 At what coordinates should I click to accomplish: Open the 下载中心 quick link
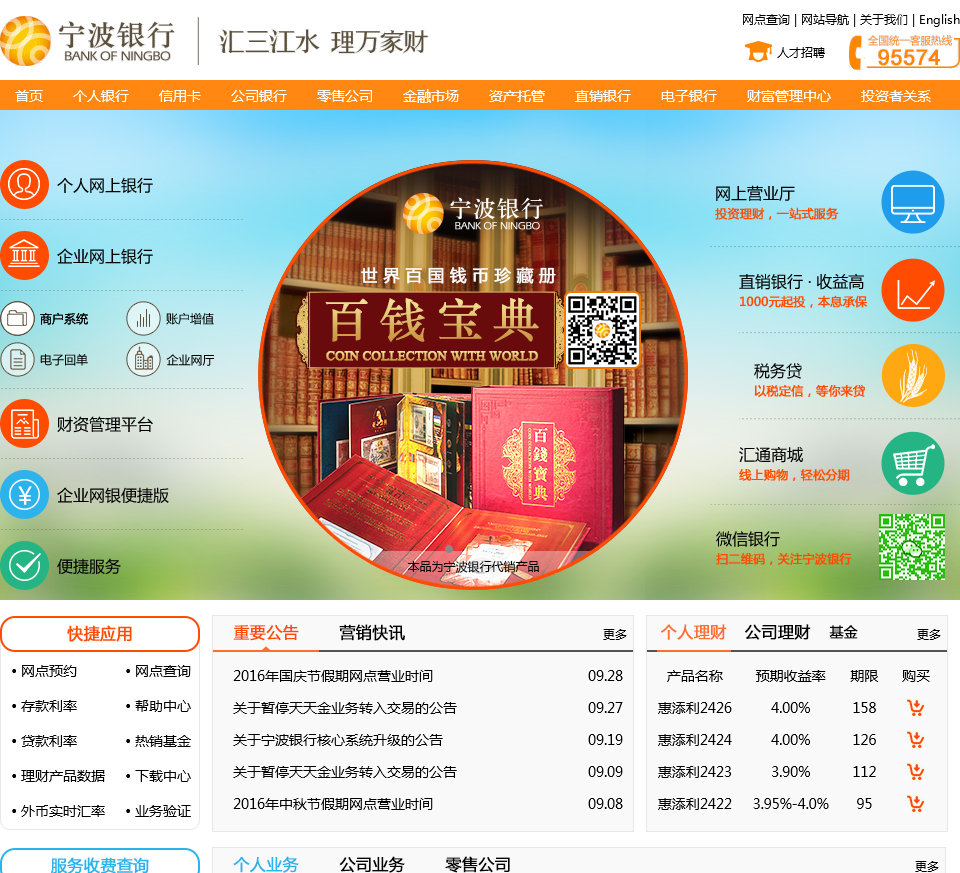click(162, 776)
